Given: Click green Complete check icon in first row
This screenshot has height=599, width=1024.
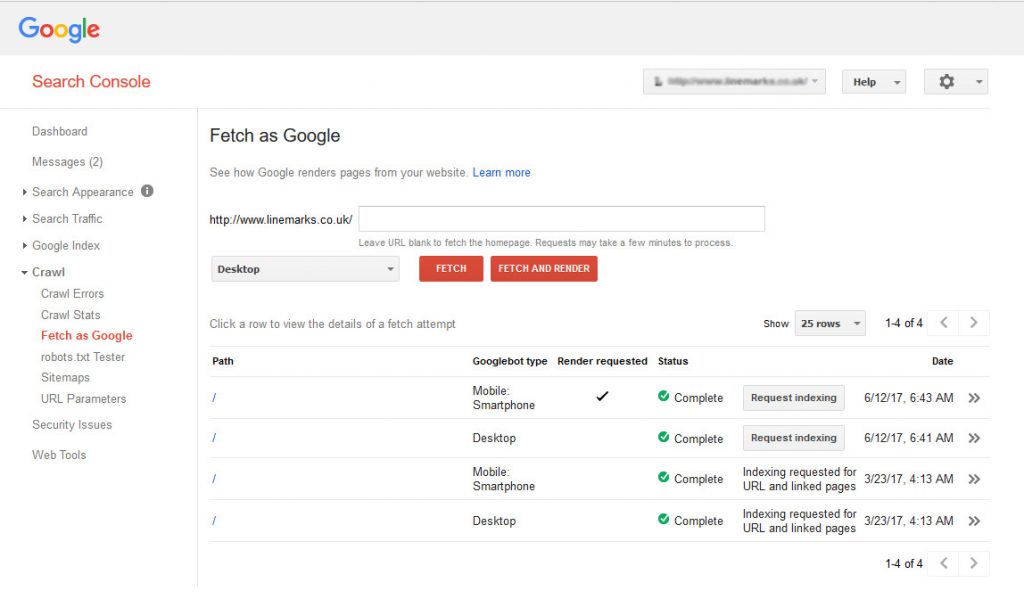Looking at the screenshot, I should [x=664, y=396].
